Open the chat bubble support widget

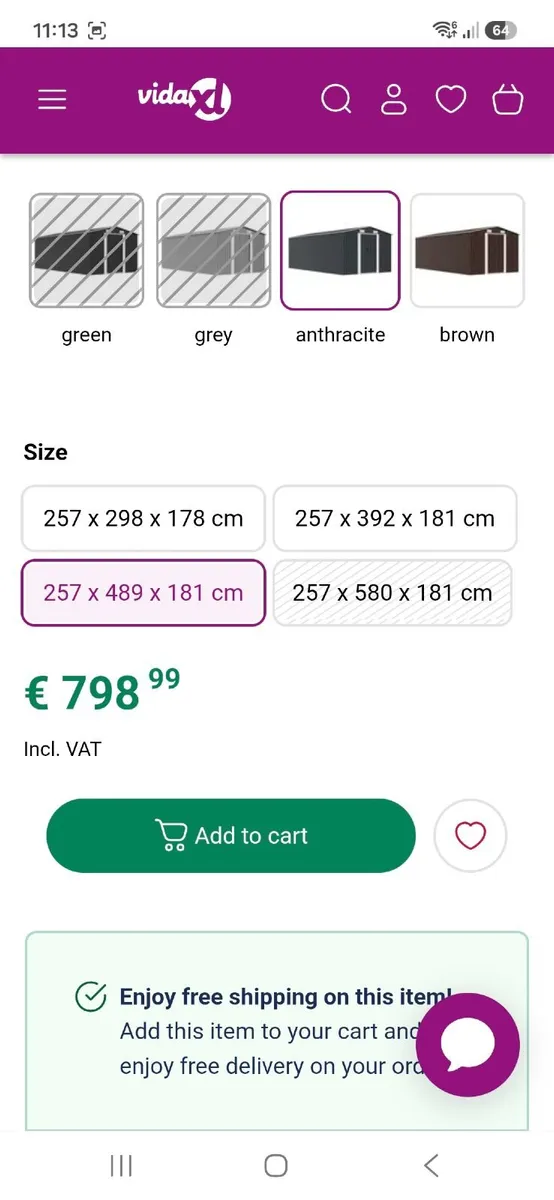(467, 1045)
